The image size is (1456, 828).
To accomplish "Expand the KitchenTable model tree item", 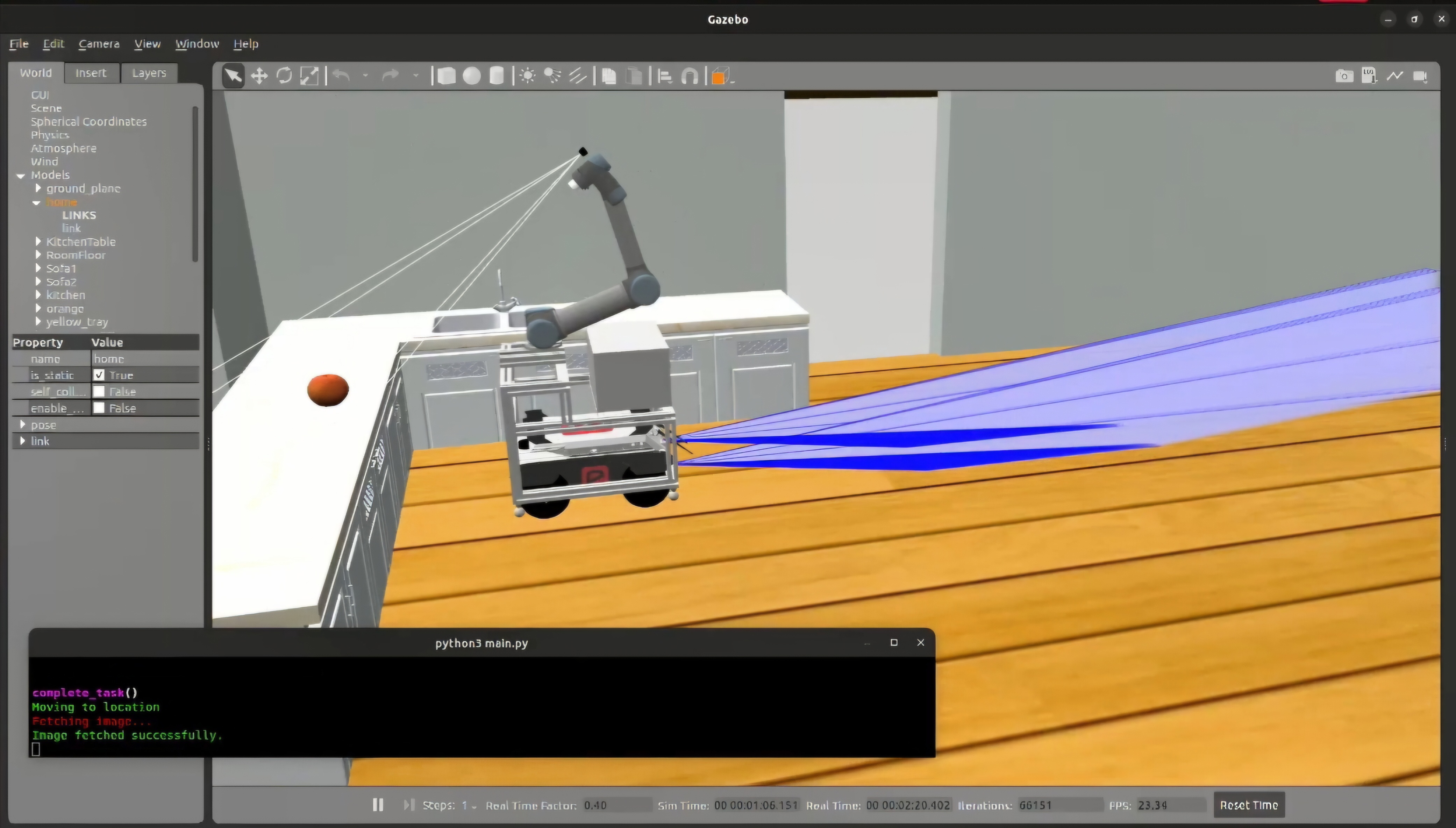I will click(38, 242).
